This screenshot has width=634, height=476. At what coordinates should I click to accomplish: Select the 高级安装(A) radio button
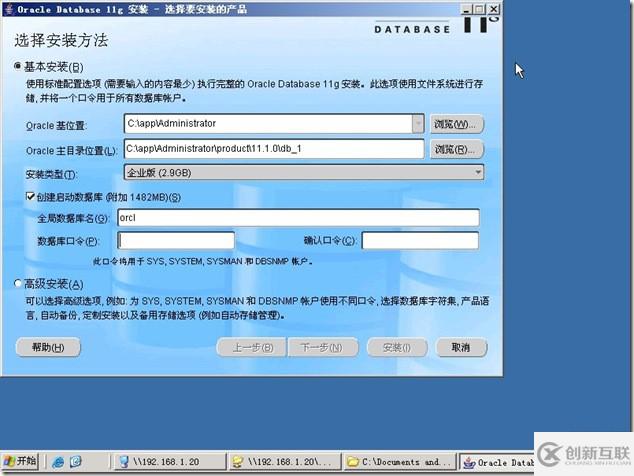(x=17, y=283)
